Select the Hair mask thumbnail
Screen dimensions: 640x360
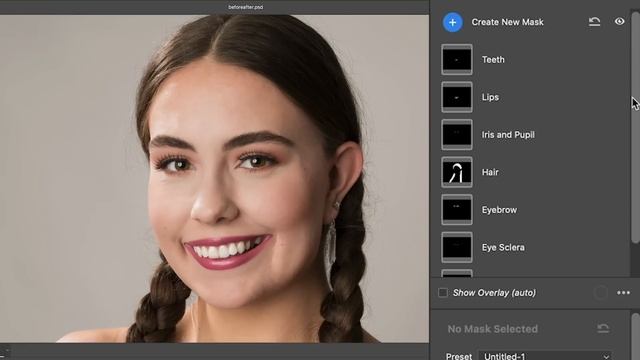[457, 172]
